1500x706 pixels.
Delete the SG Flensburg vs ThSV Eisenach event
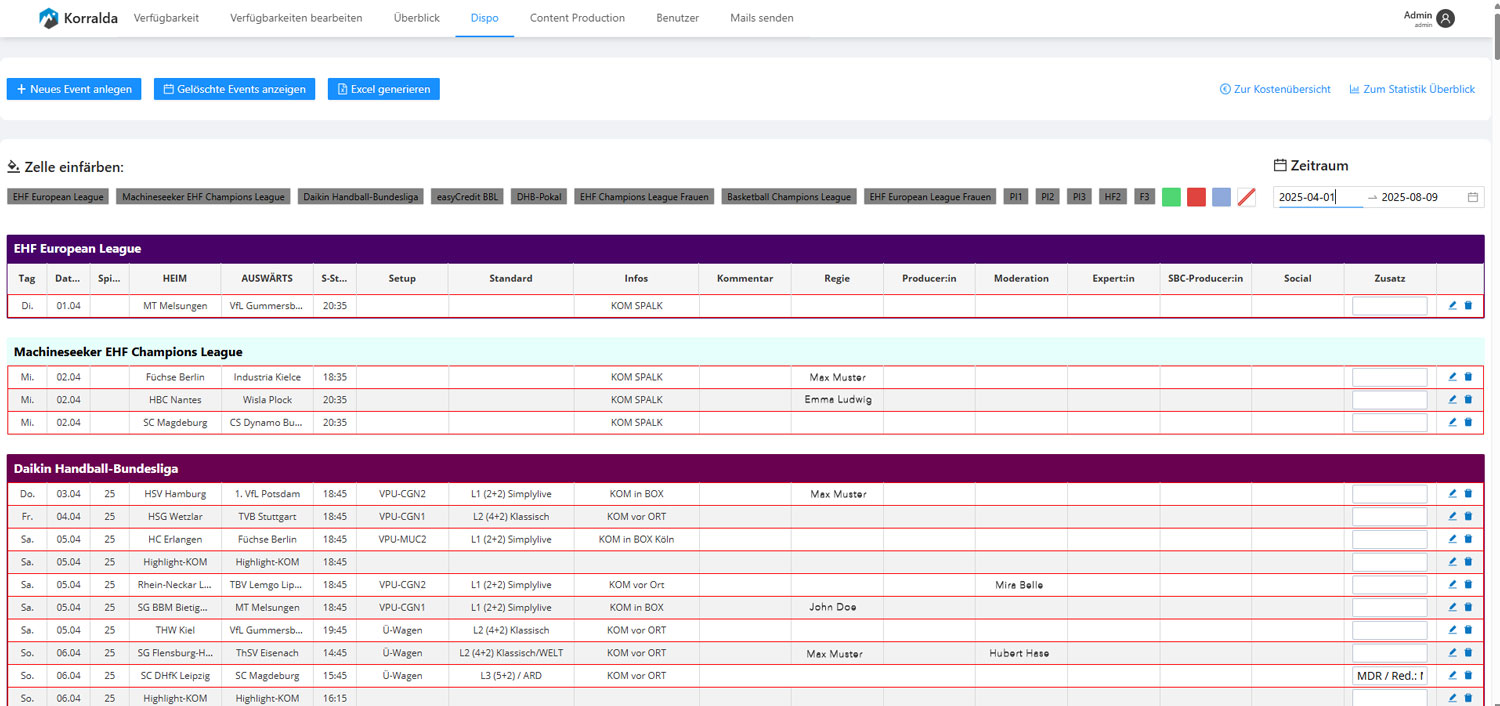pyautogui.click(x=1468, y=654)
